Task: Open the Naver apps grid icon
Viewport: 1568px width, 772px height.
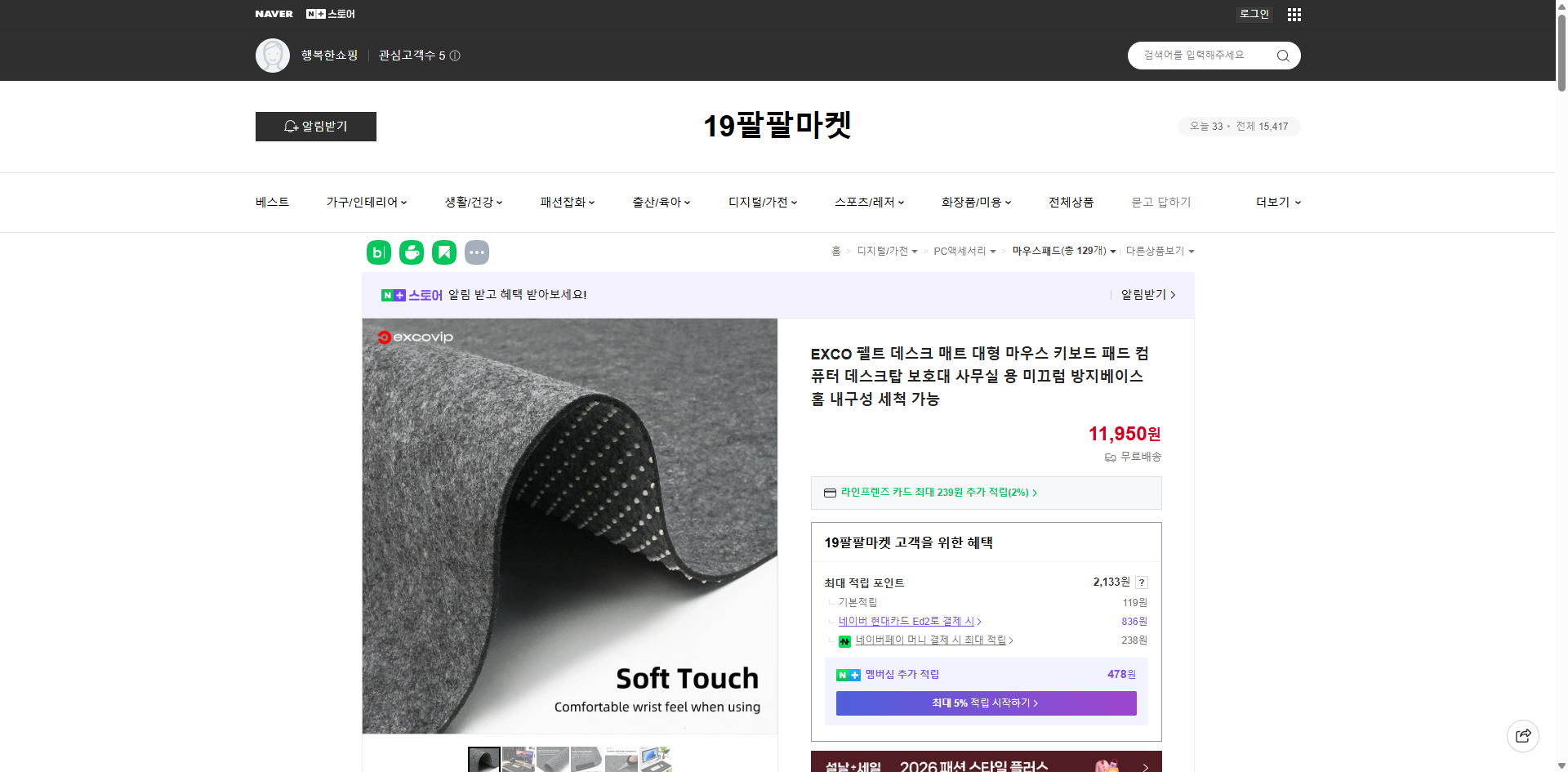Action: pyautogui.click(x=1294, y=14)
